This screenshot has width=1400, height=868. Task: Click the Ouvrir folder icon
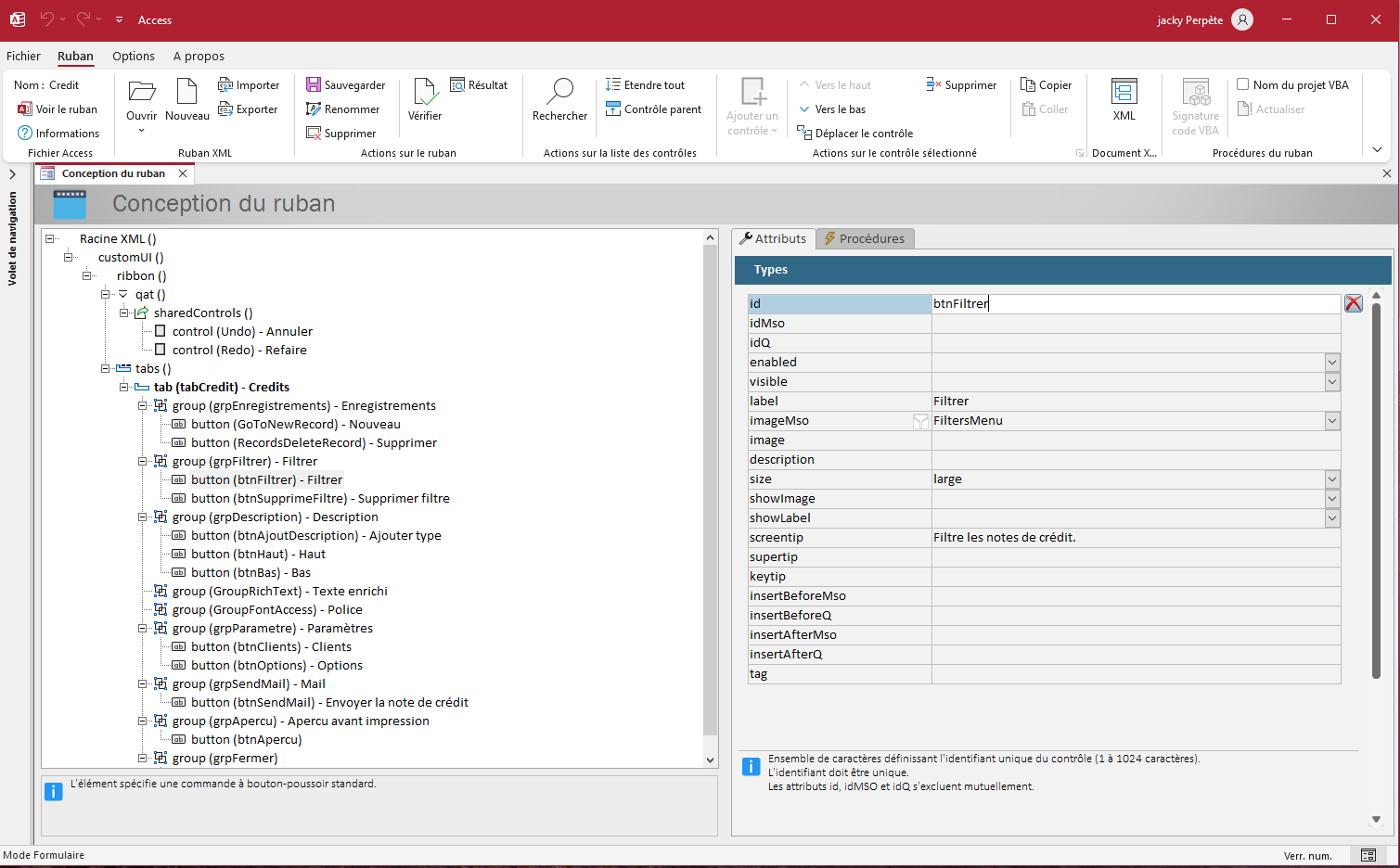[141, 92]
